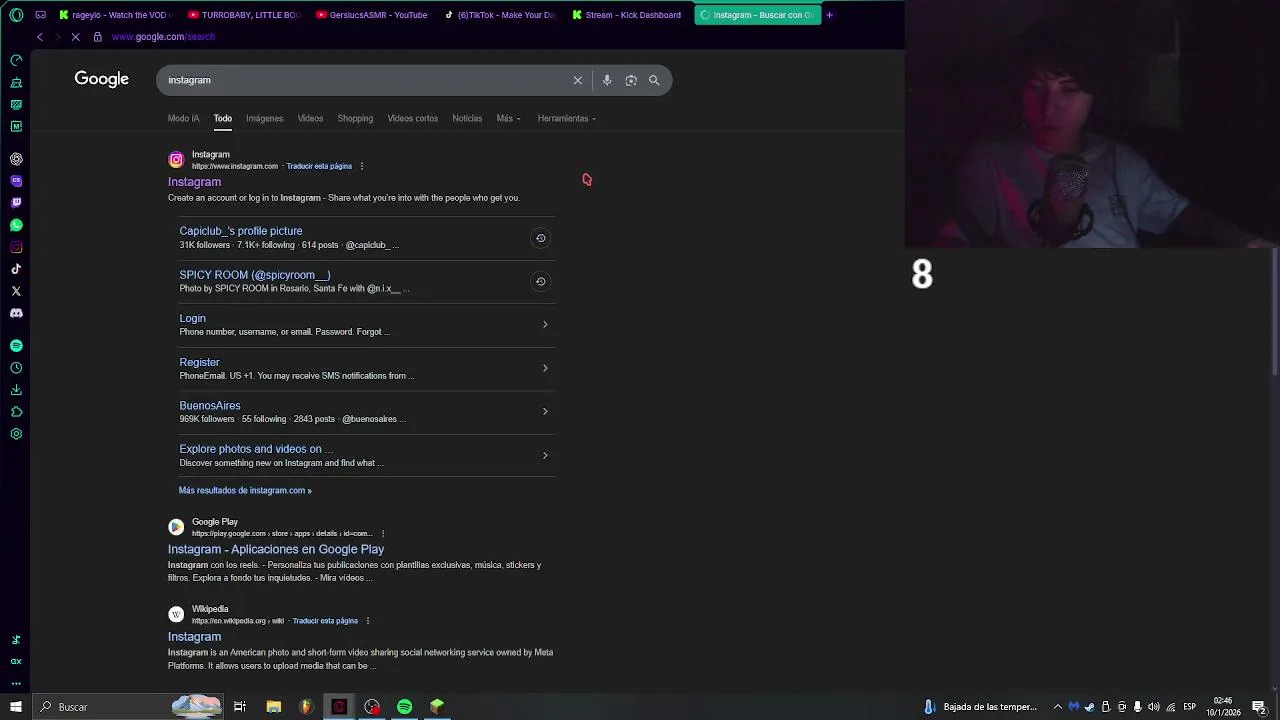Viewport: 1280px width, 720px height.
Task: Expand the Herramientas tools dropdown
Action: pos(566,118)
